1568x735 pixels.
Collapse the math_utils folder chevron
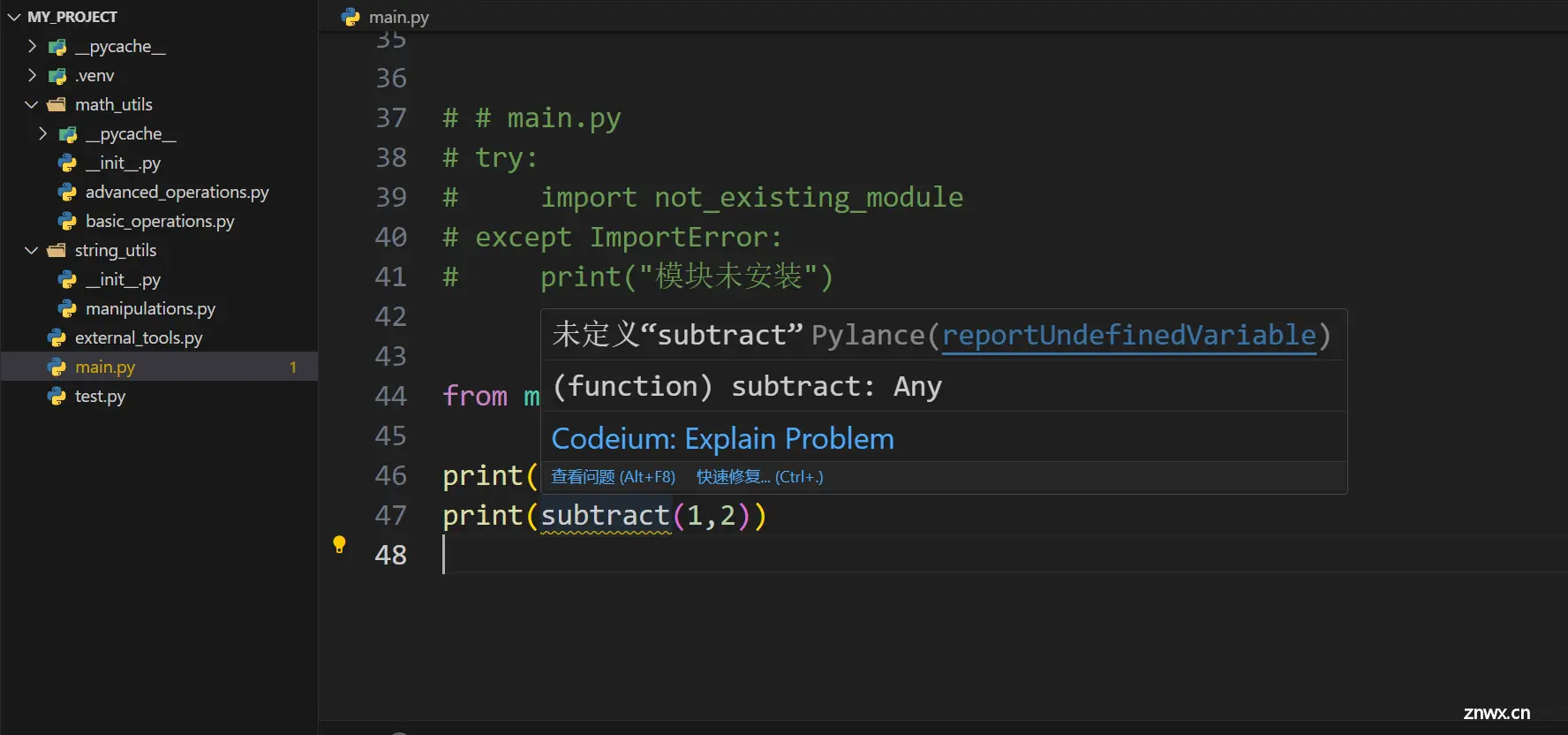32,104
